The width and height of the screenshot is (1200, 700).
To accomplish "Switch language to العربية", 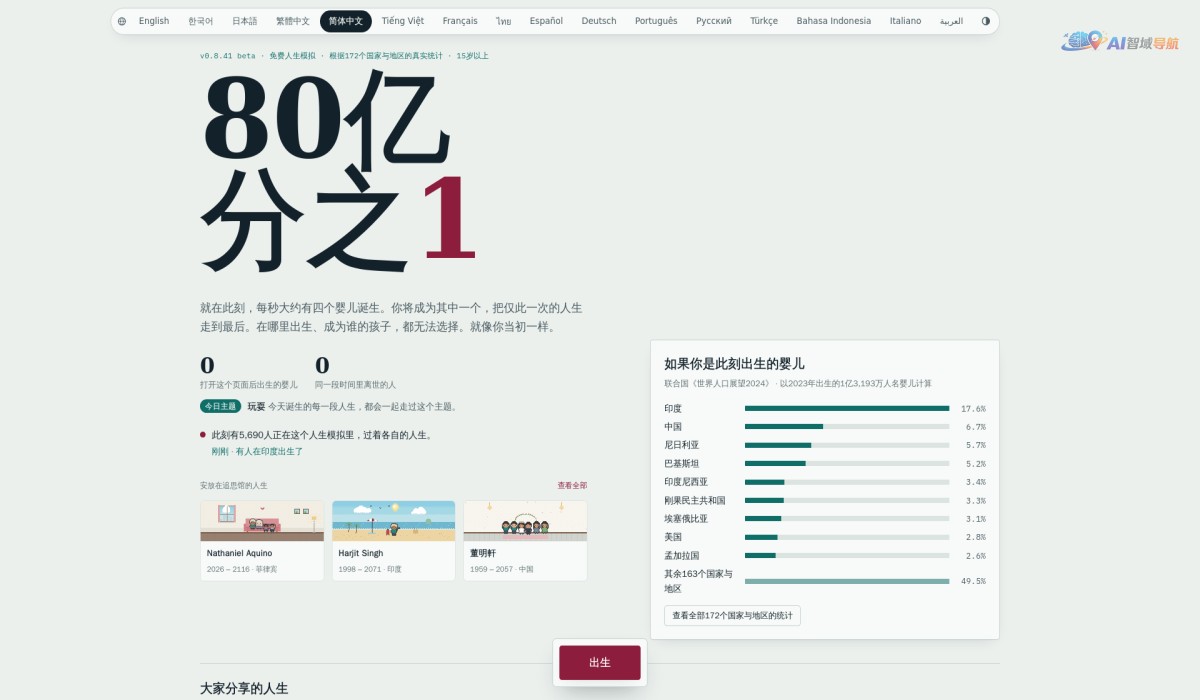I will (951, 21).
